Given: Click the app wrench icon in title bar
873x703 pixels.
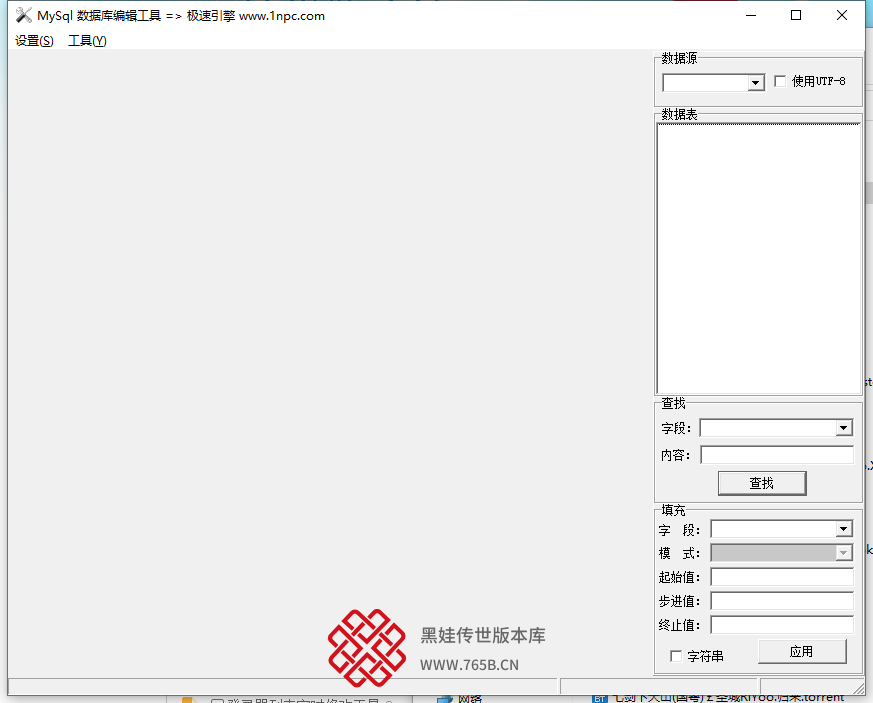Looking at the screenshot, I should click(x=23, y=16).
